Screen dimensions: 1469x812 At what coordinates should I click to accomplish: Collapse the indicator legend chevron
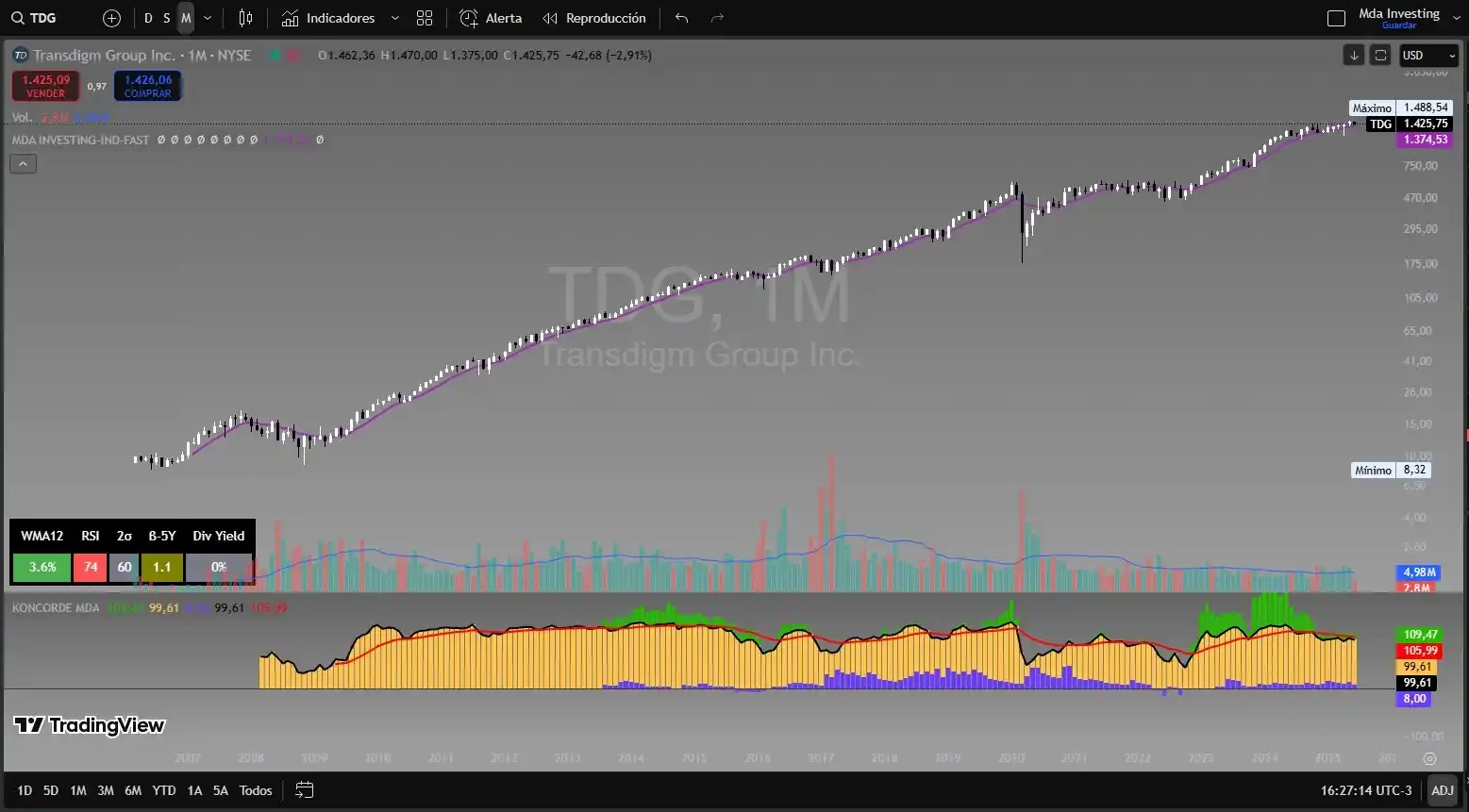click(24, 164)
